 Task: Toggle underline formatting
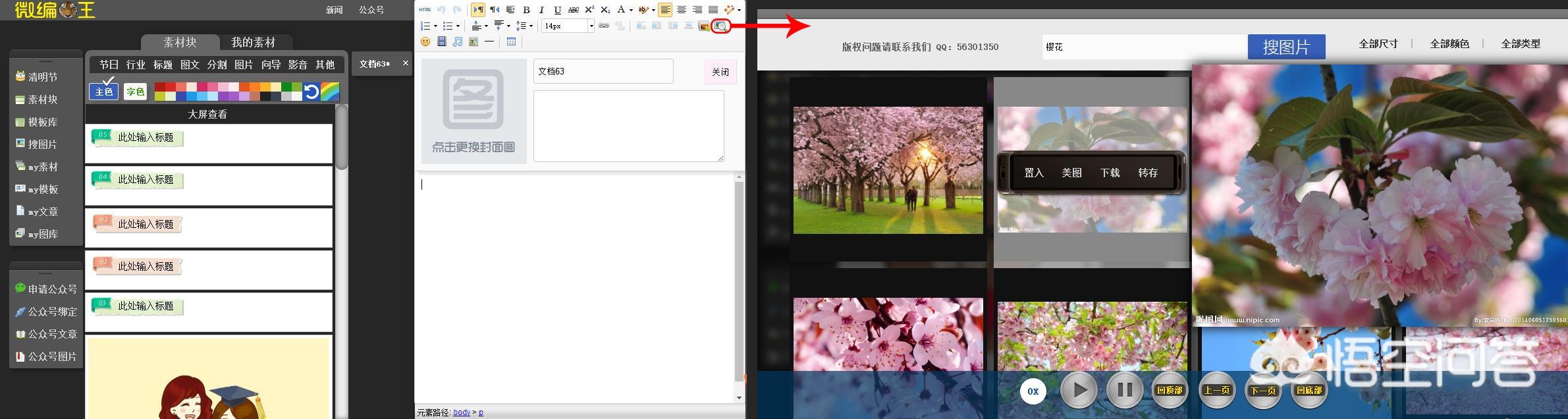pyautogui.click(x=557, y=10)
